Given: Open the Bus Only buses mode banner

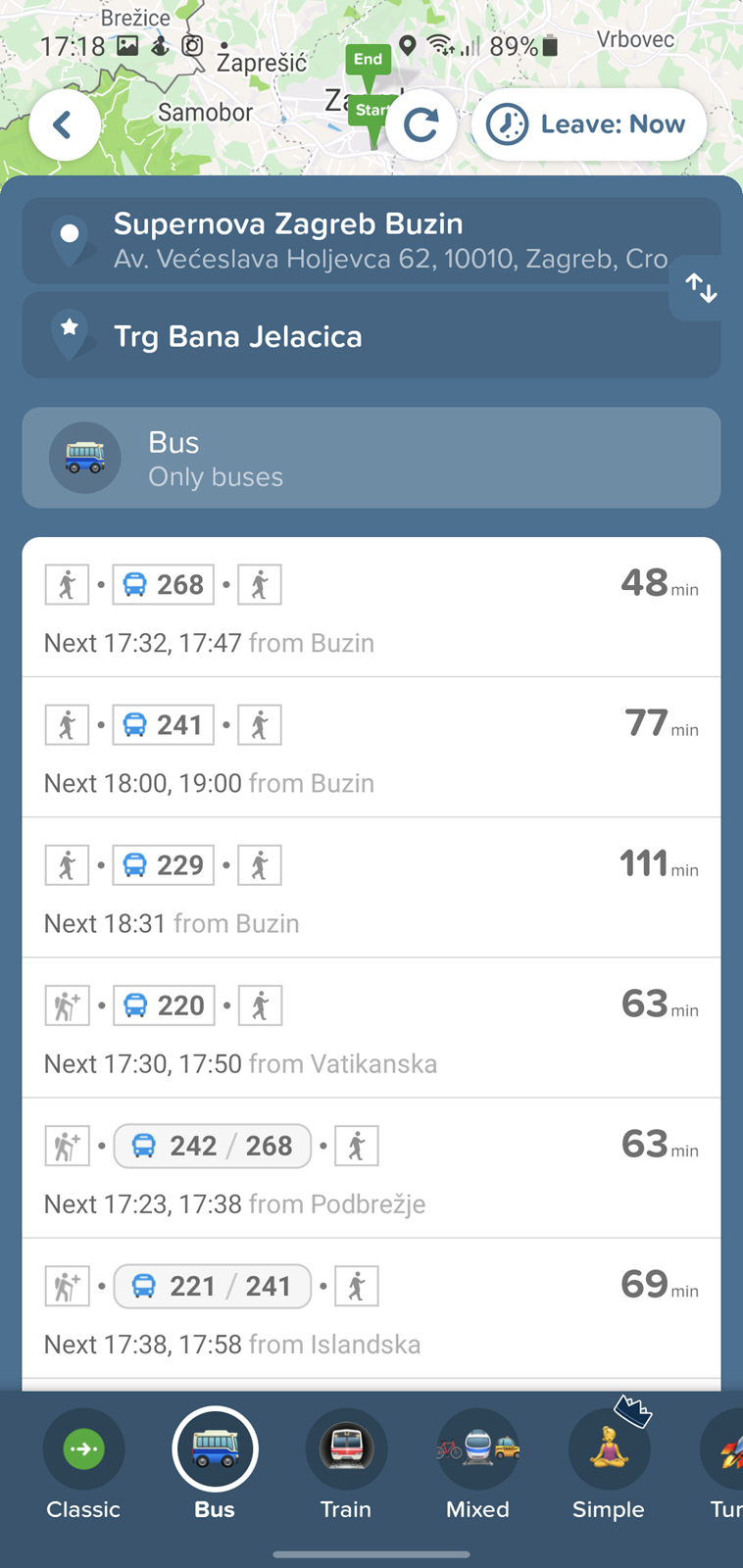Looking at the screenshot, I should pyautogui.click(x=371, y=458).
